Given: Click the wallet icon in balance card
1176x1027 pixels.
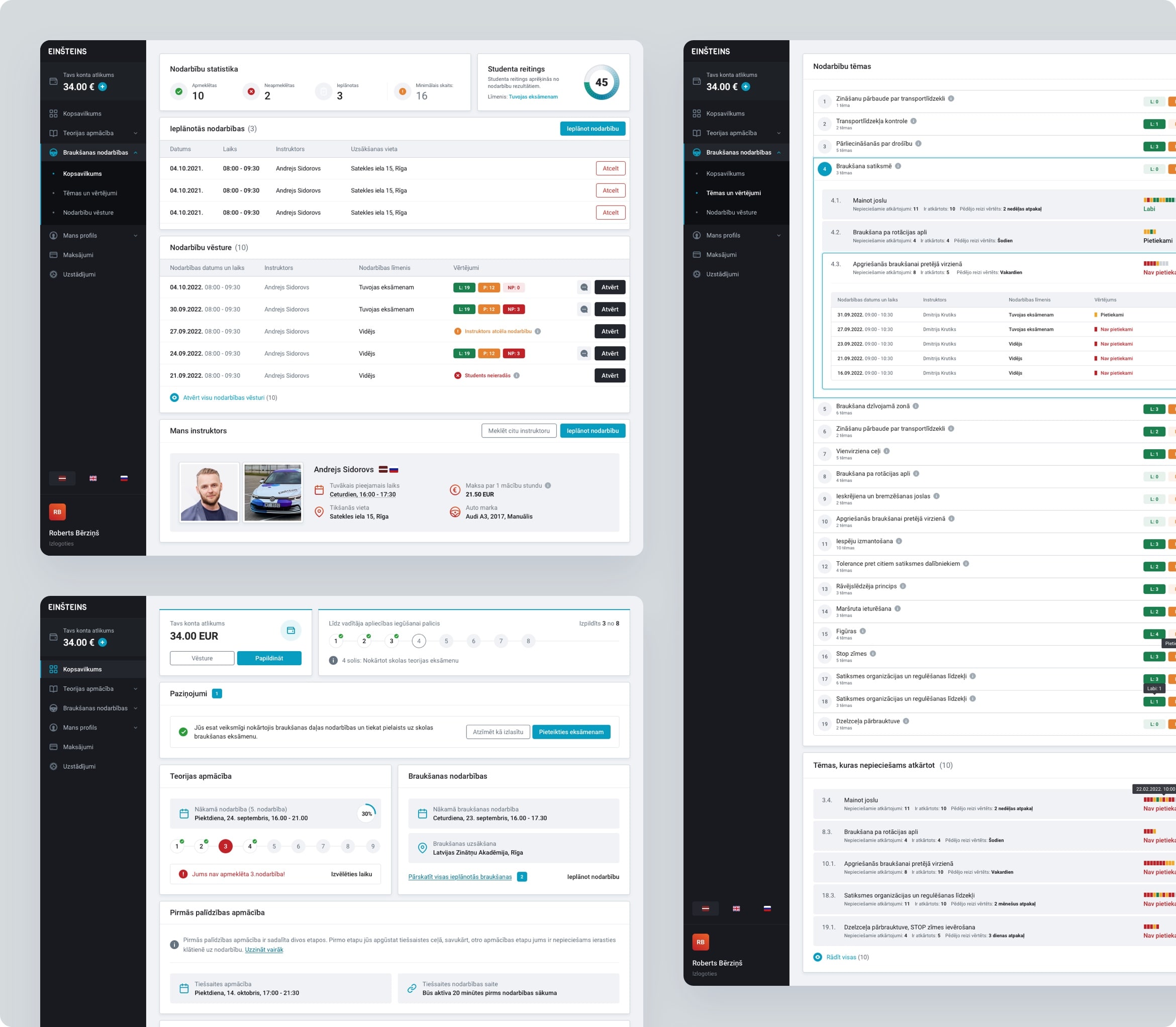Looking at the screenshot, I should click(290, 631).
